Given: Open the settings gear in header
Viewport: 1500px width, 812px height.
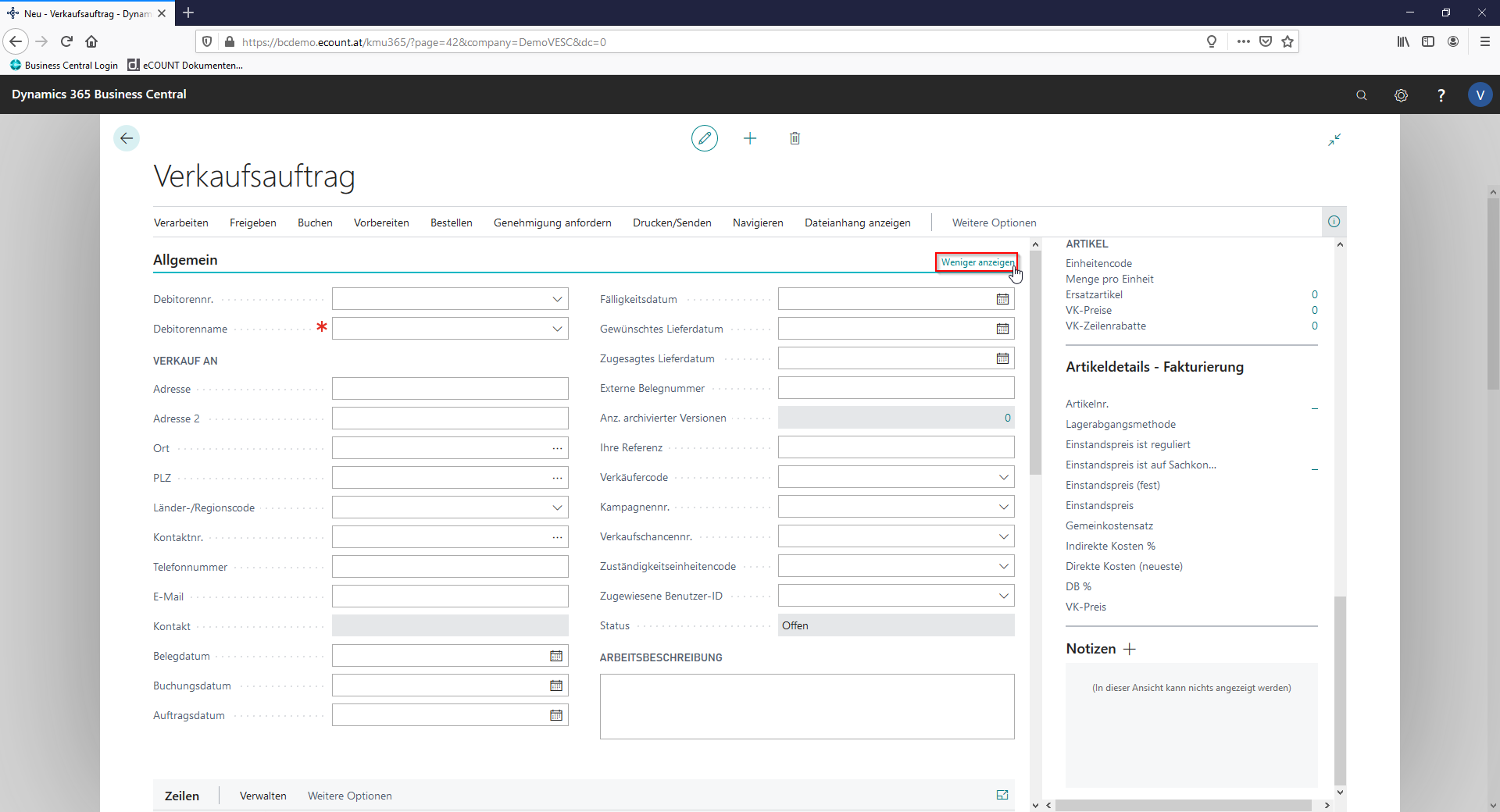Looking at the screenshot, I should click(1401, 94).
